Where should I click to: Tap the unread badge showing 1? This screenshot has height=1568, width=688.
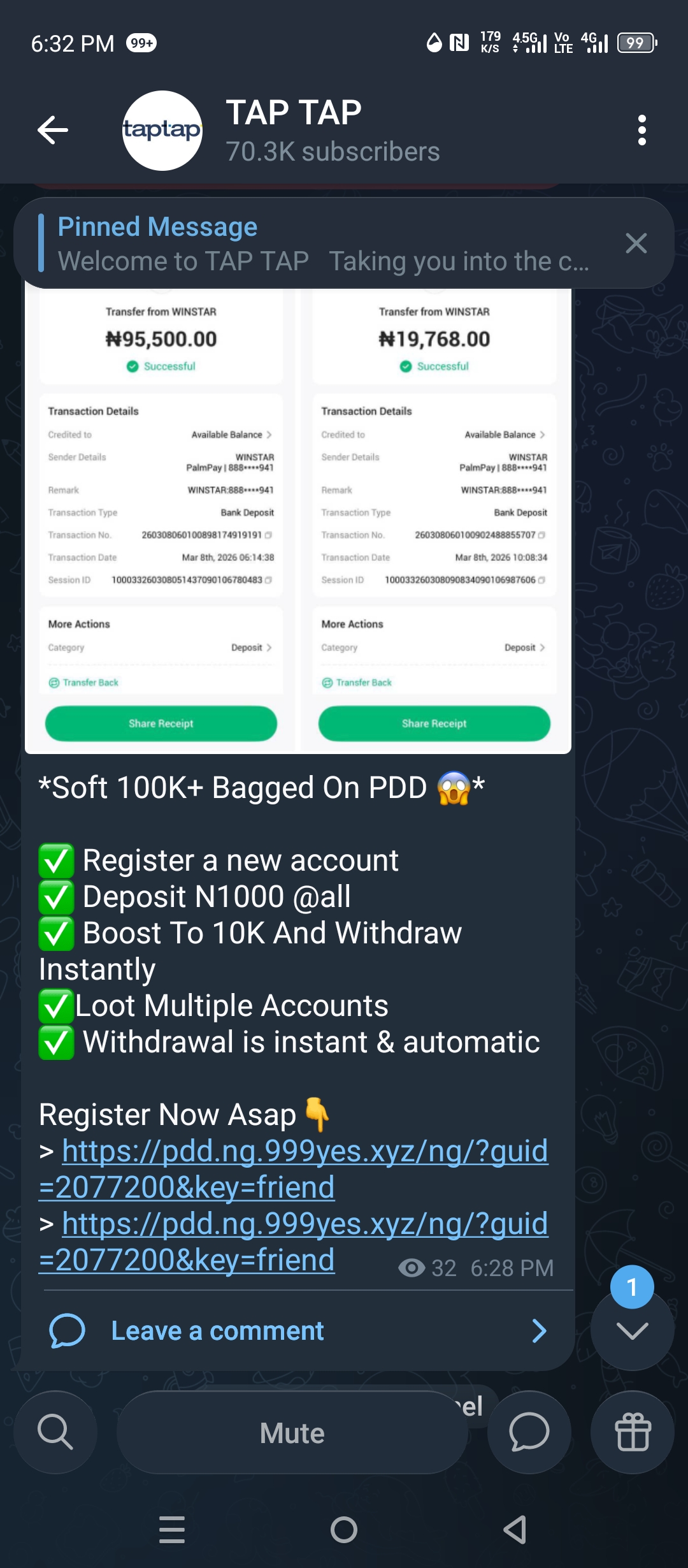tap(632, 1287)
